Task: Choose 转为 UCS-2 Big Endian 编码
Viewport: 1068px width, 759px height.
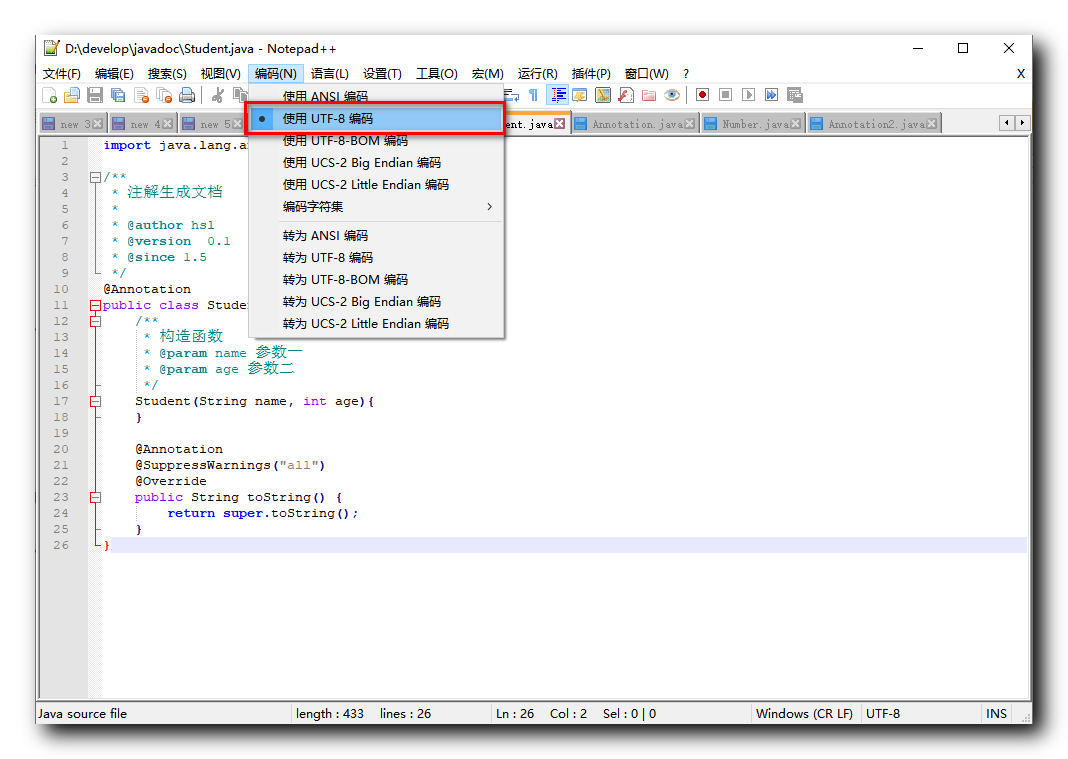Action: click(x=375, y=301)
